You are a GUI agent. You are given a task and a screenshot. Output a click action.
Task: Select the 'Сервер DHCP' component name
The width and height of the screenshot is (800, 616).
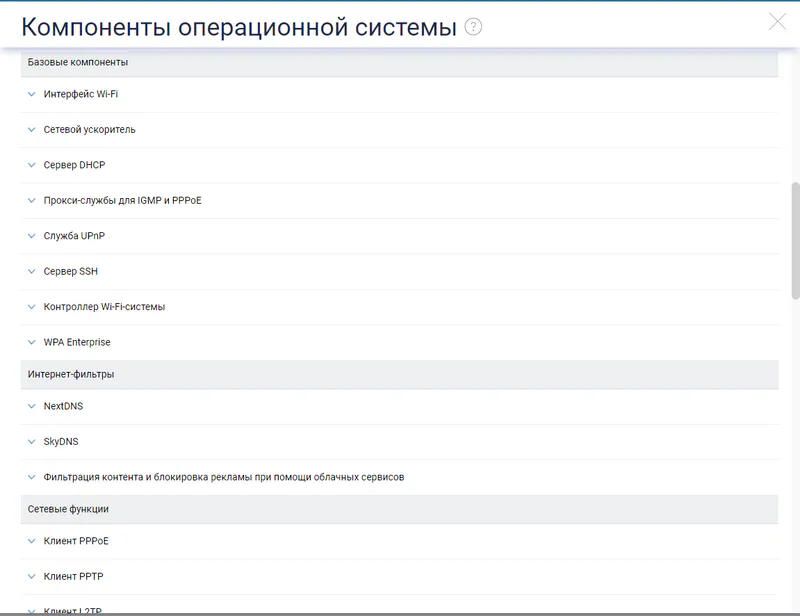tap(74, 165)
